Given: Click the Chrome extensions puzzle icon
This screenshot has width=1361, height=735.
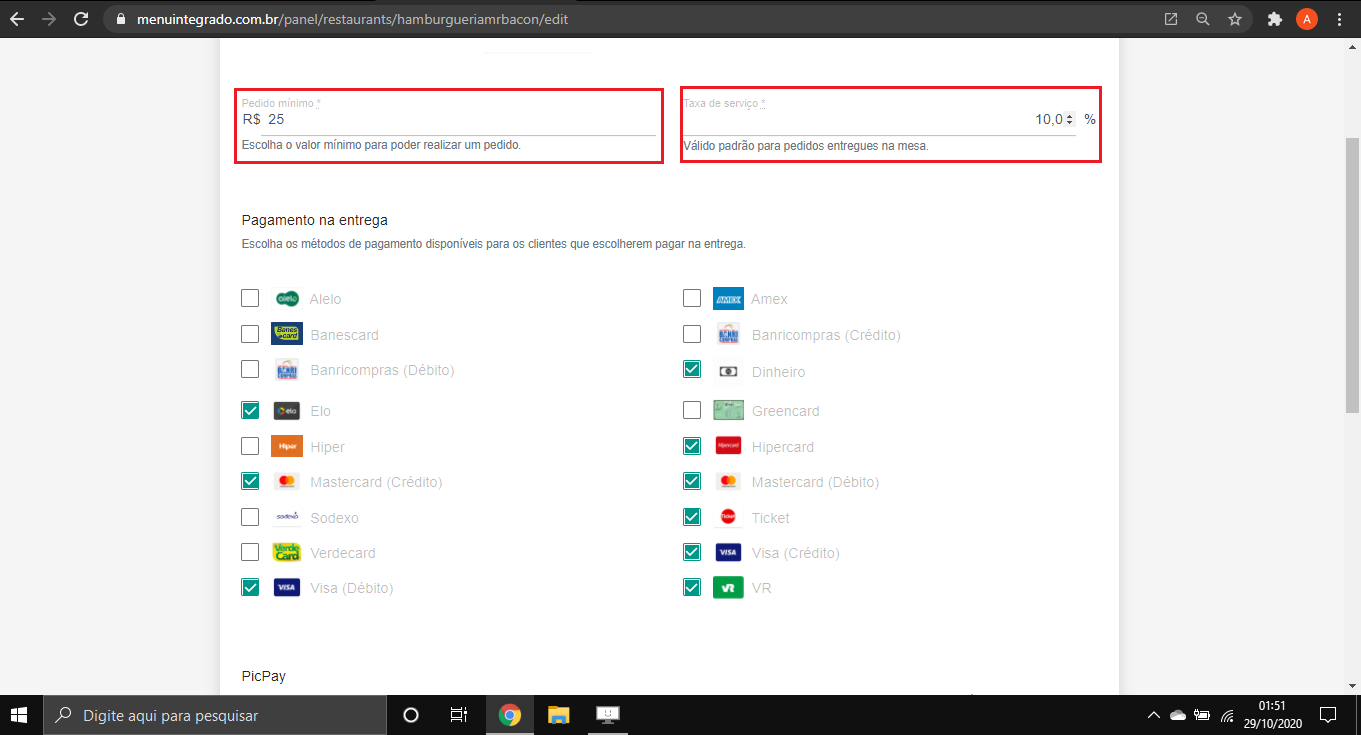Looking at the screenshot, I should coord(1274,19).
